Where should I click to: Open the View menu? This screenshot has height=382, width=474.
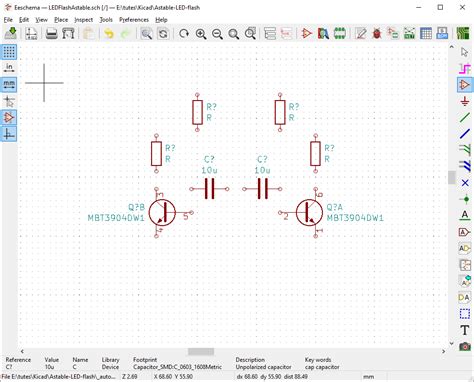click(x=42, y=20)
